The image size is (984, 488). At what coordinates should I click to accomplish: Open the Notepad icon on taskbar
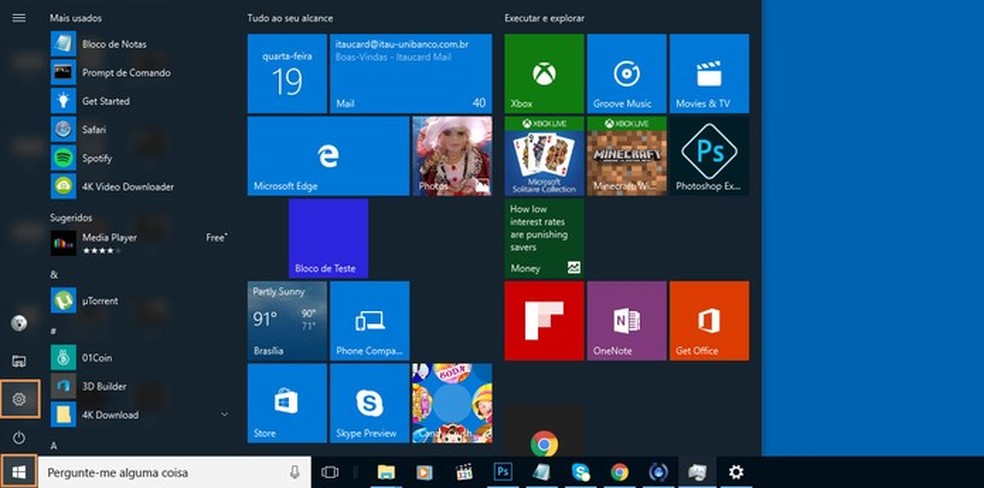click(542, 472)
